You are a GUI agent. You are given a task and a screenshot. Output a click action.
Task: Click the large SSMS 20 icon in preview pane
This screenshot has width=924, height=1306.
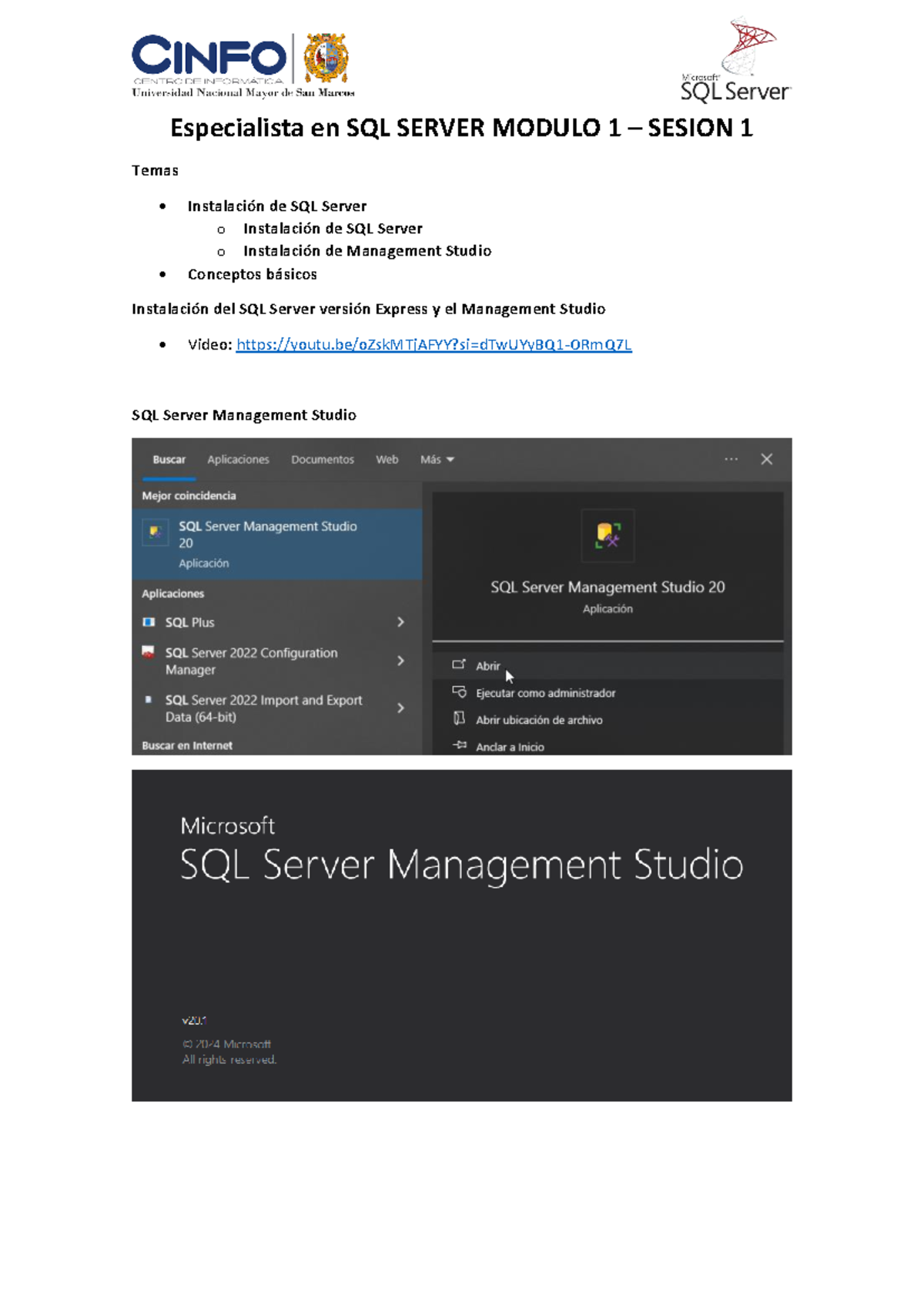tap(608, 535)
